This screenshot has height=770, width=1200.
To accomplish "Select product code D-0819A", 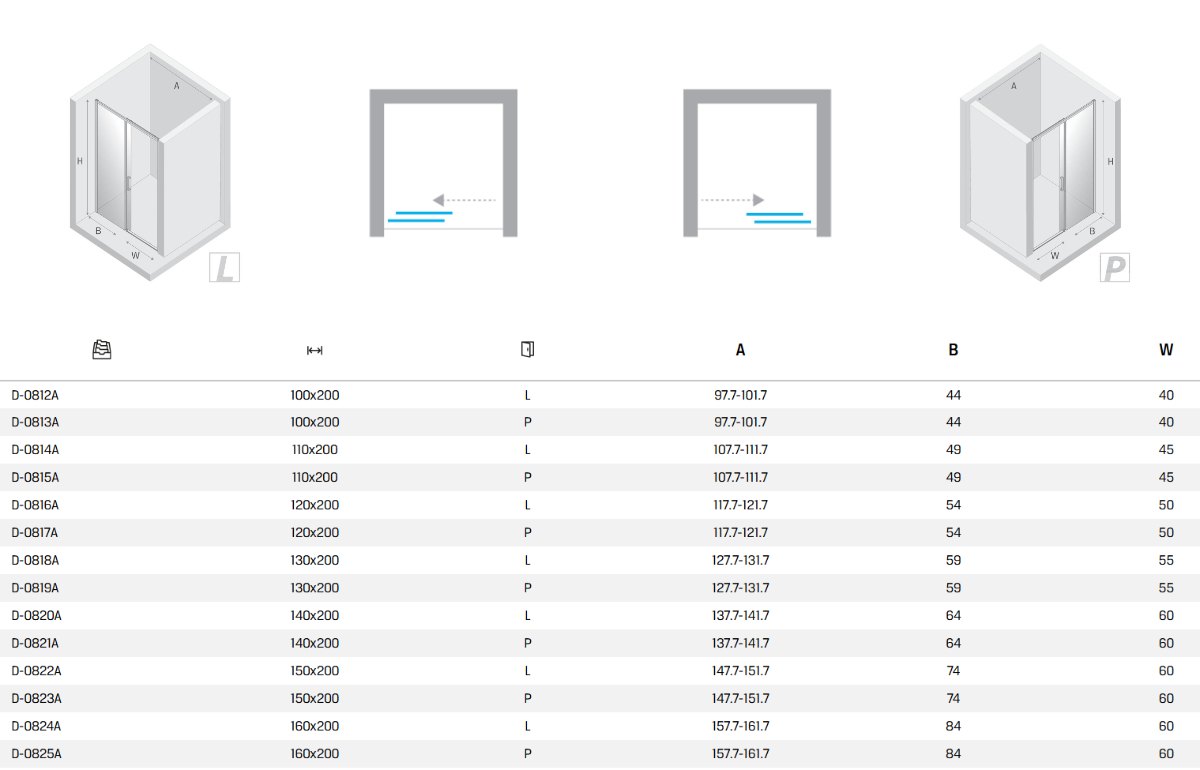I will point(35,588).
